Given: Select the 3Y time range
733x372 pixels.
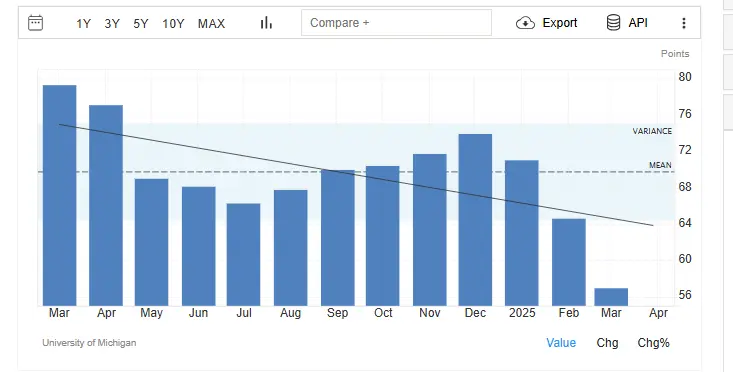Looking at the screenshot, I should coord(112,23).
